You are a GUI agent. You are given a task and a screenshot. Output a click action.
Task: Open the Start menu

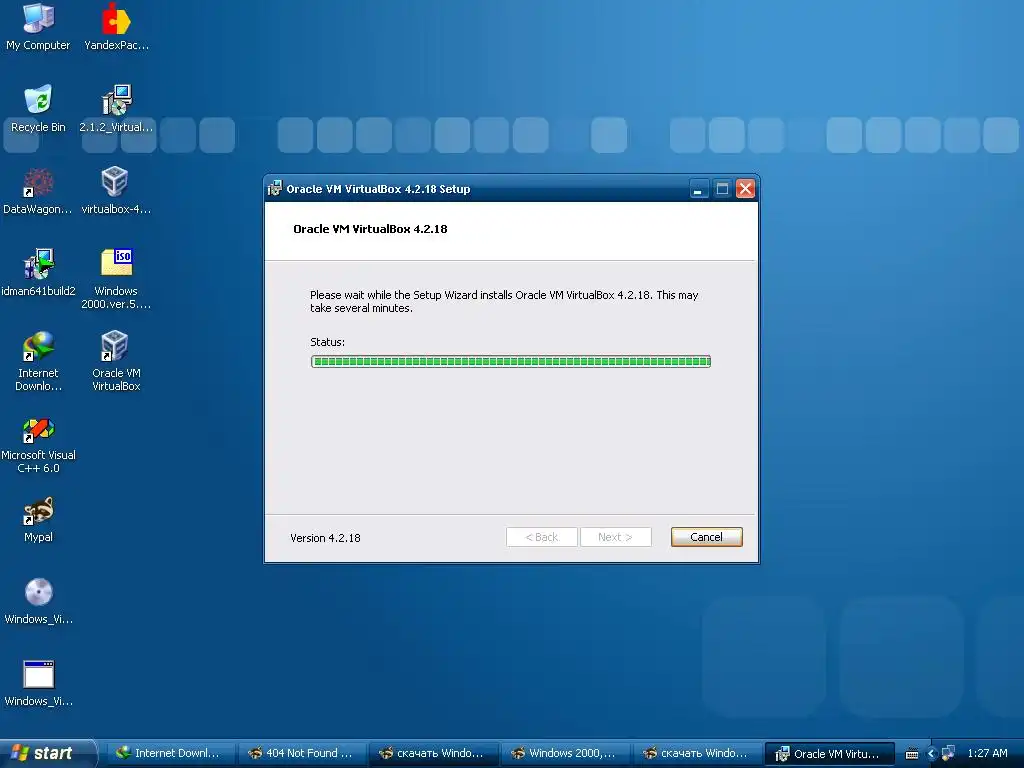click(x=47, y=753)
